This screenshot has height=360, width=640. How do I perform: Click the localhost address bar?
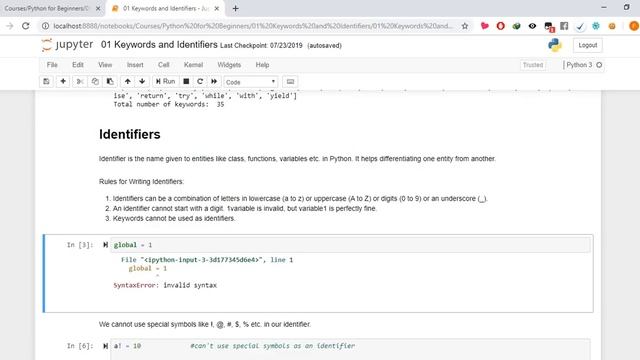tap(252, 26)
